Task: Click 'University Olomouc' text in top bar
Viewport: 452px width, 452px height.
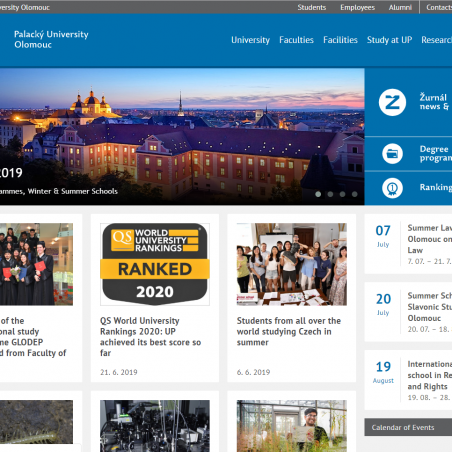Action: tap(25, 7)
